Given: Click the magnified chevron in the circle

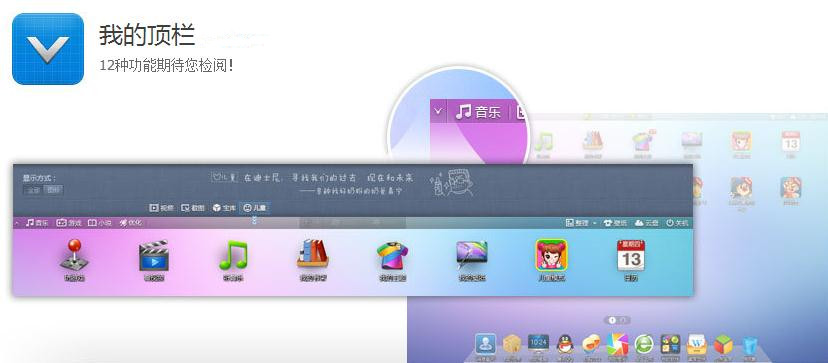Looking at the screenshot, I should click(438, 111).
